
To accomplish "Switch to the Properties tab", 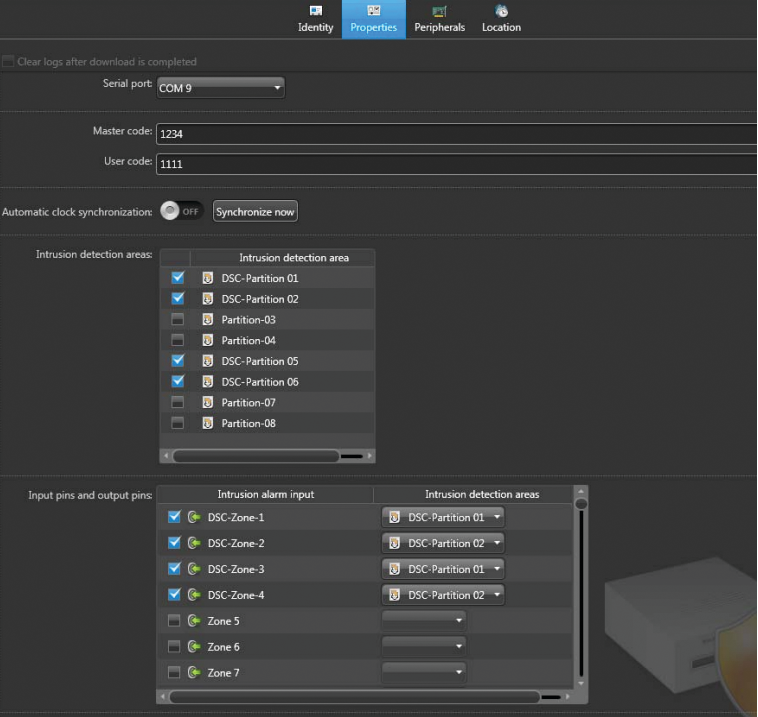I will click(373, 19).
